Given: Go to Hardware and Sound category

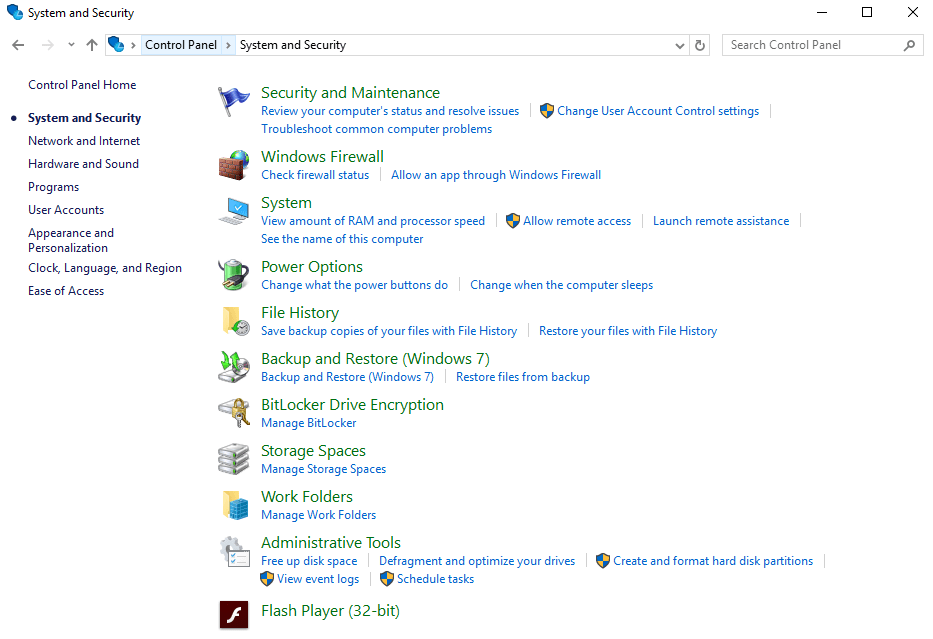Looking at the screenshot, I should 83,164.
